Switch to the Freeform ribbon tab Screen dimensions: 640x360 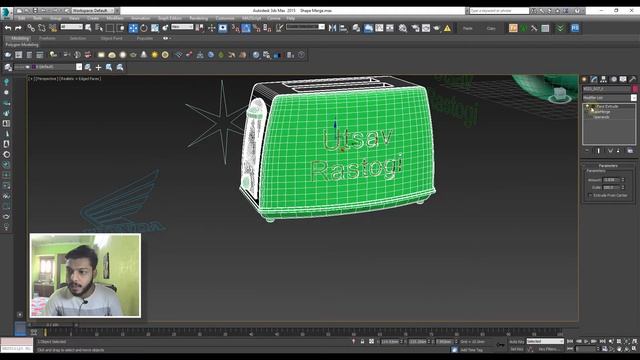coord(47,38)
